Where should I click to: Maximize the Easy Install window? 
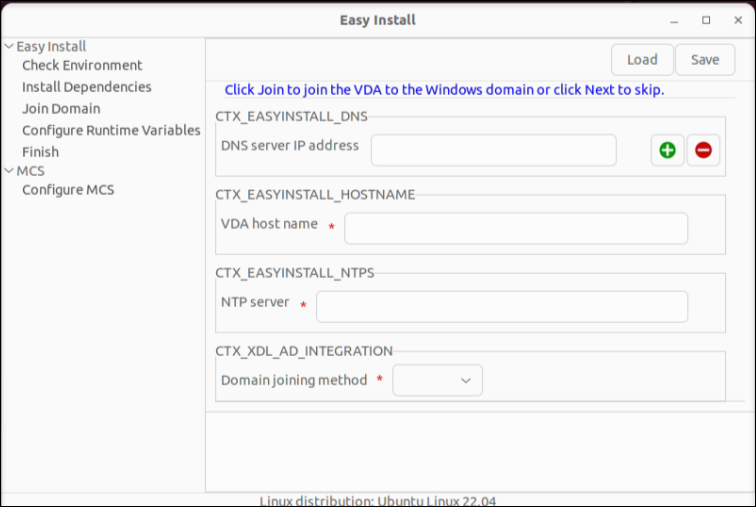[706, 20]
